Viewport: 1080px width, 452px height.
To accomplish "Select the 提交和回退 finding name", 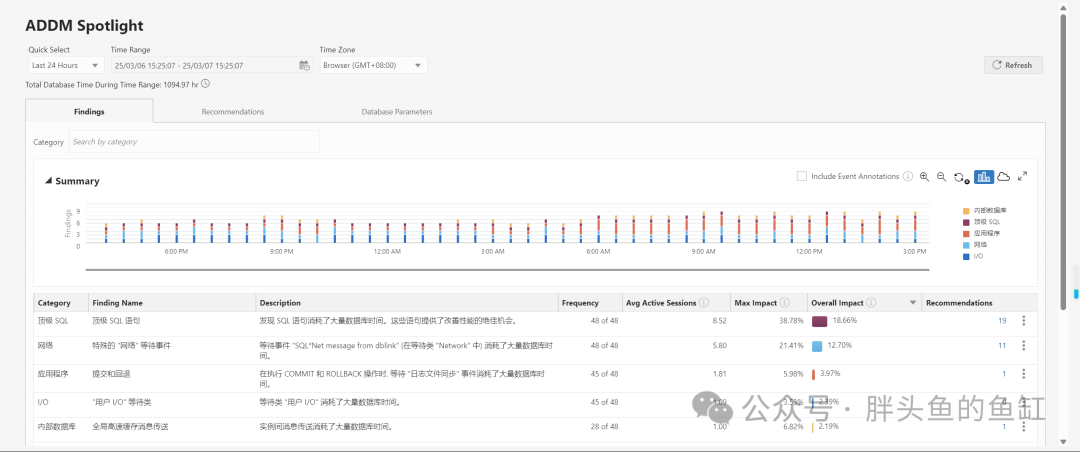I will click(111, 373).
